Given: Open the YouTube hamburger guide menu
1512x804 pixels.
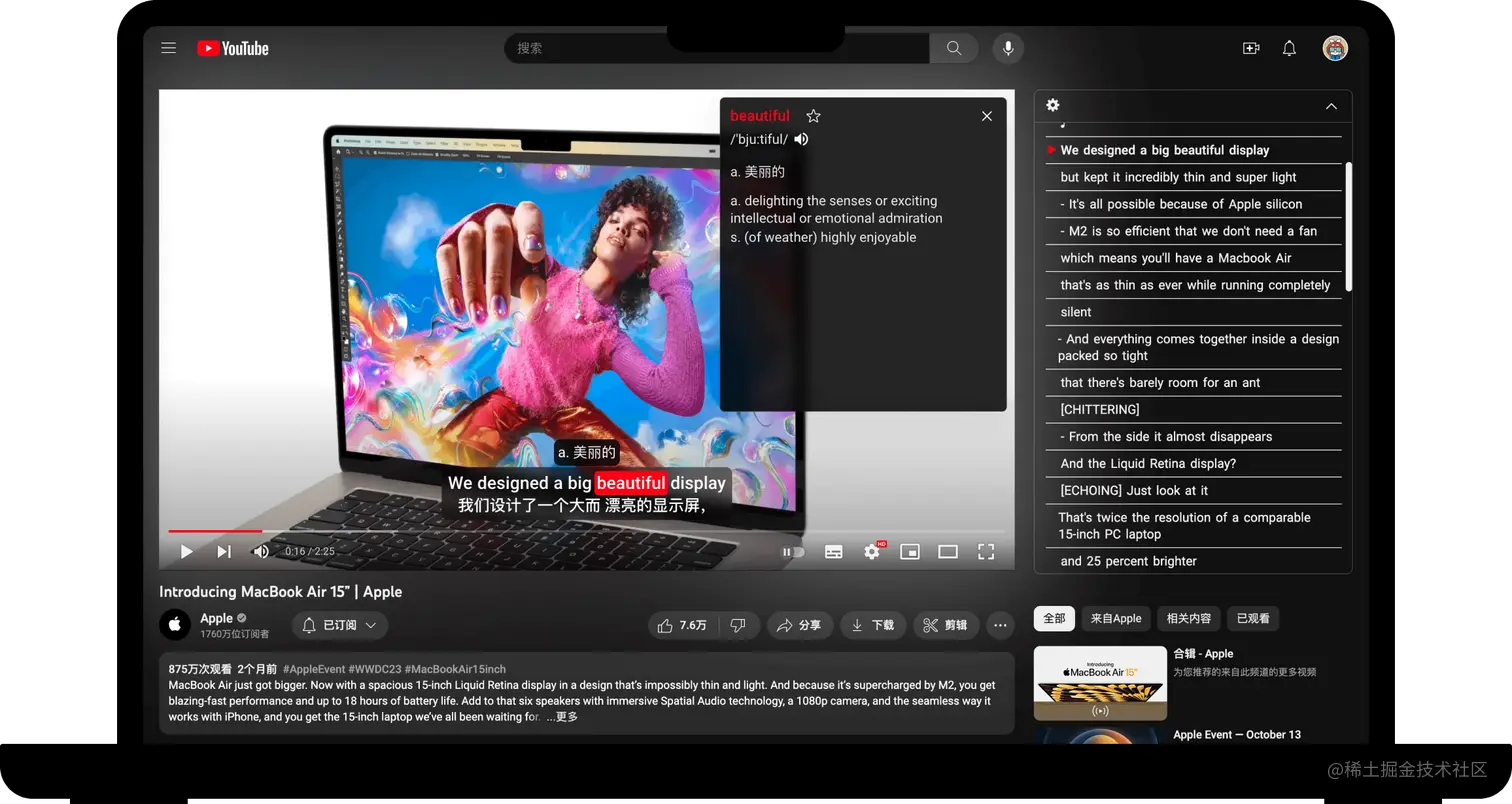Looking at the screenshot, I should (169, 48).
